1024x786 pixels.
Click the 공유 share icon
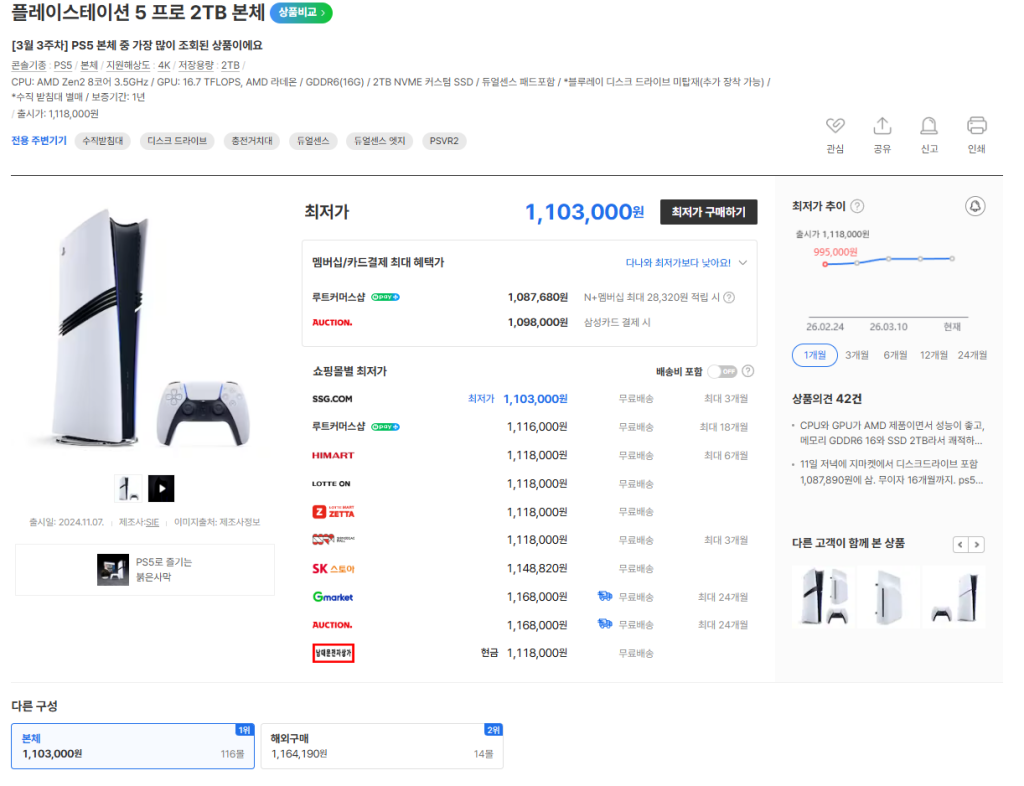click(x=882, y=126)
